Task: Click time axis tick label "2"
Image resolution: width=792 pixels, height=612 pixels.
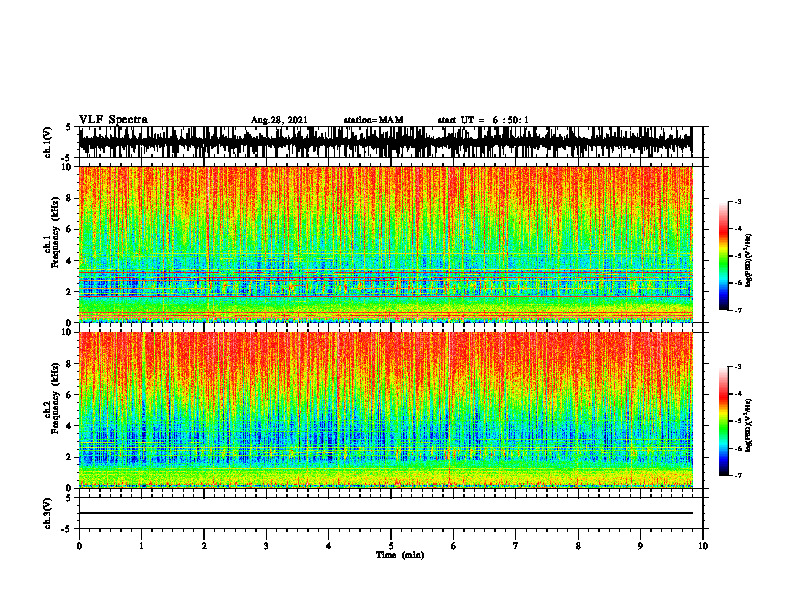Action: (204, 546)
